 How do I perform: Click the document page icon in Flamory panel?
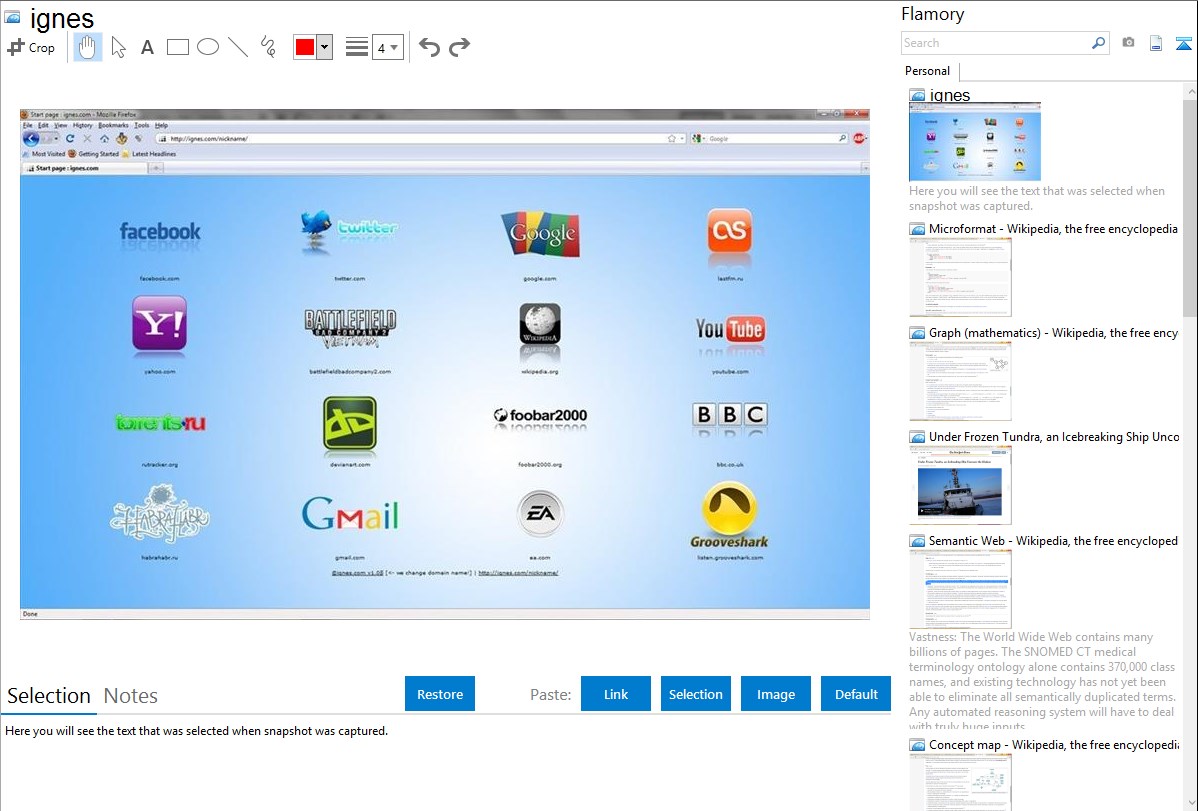[1156, 43]
